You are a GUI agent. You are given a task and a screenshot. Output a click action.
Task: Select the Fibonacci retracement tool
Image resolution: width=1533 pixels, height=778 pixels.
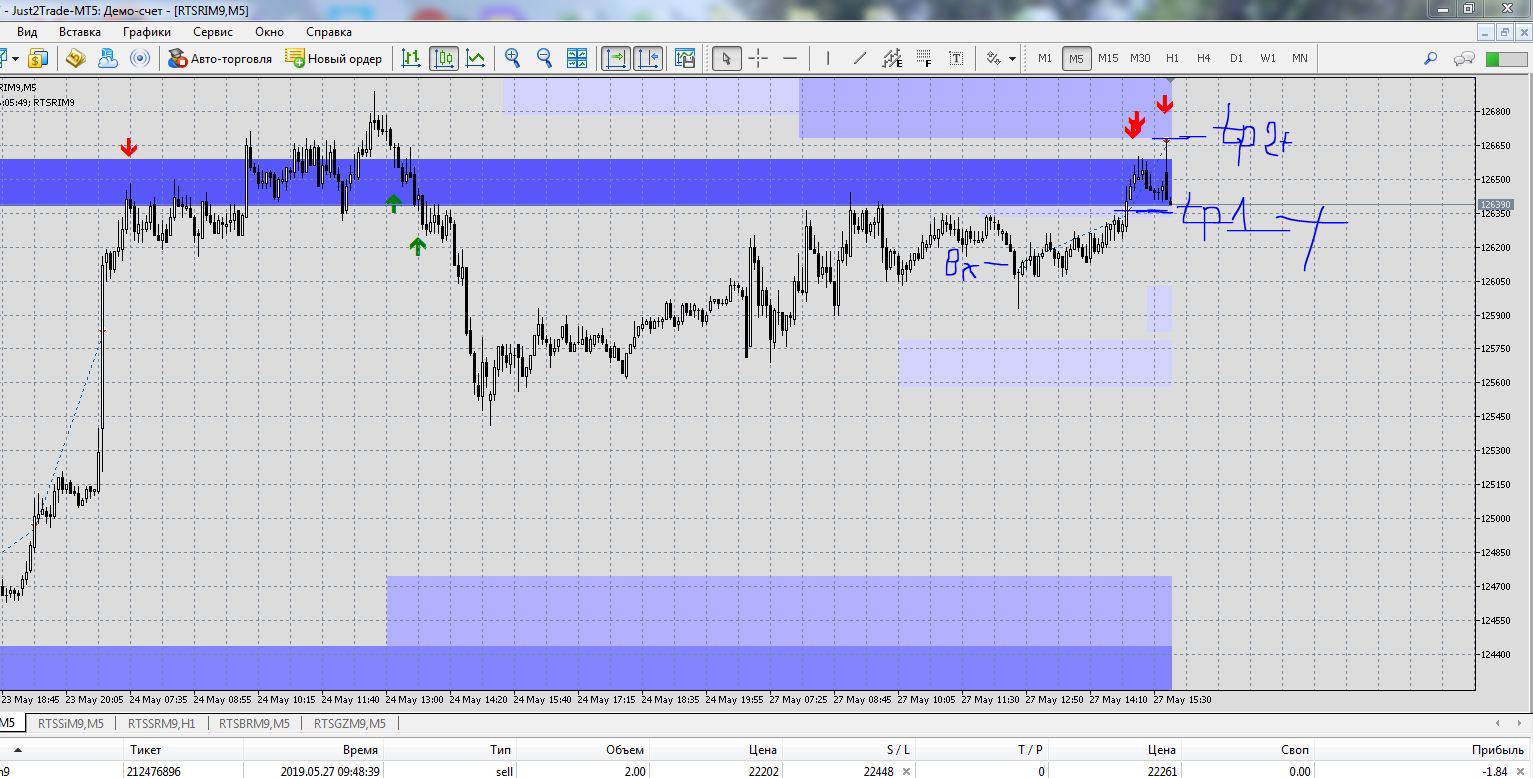tap(924, 58)
